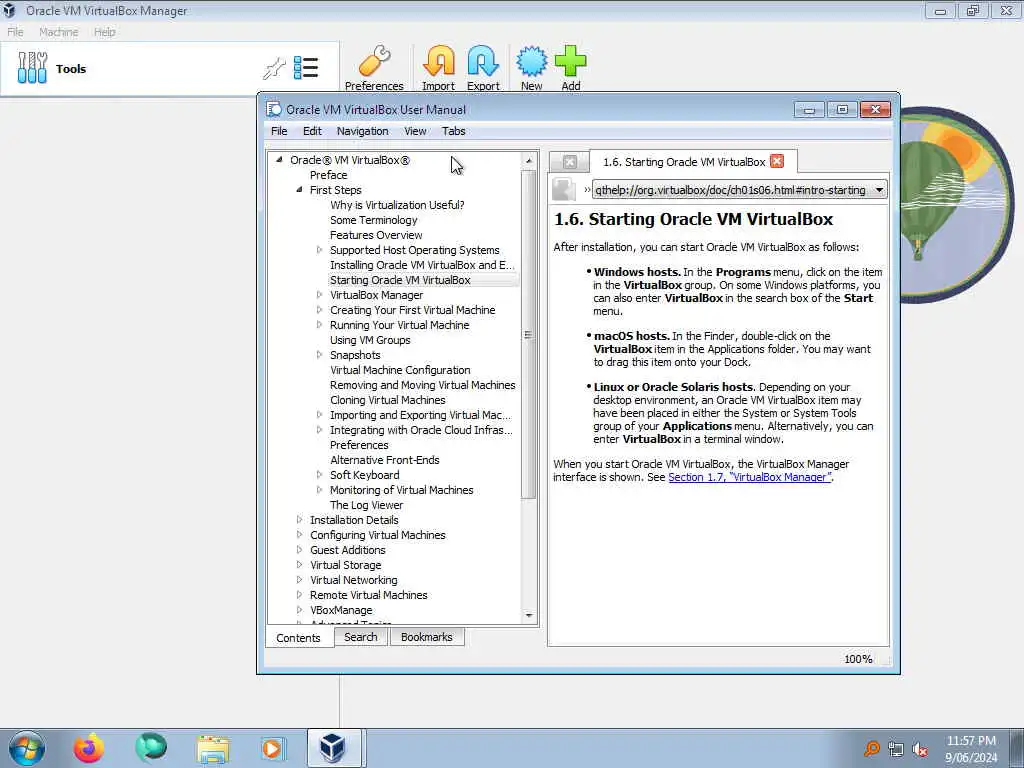Click the Windows Start orb
Viewport: 1024px width, 768px height.
tap(27, 748)
